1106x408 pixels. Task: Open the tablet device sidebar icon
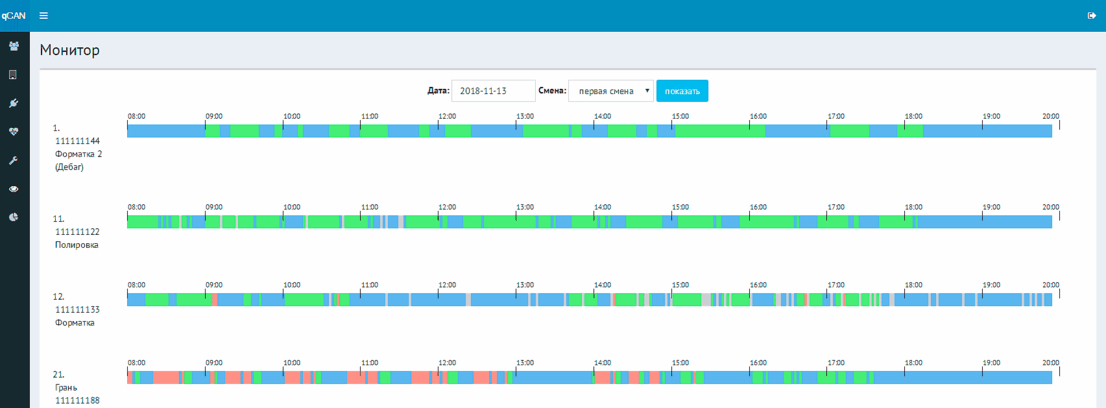click(13, 74)
